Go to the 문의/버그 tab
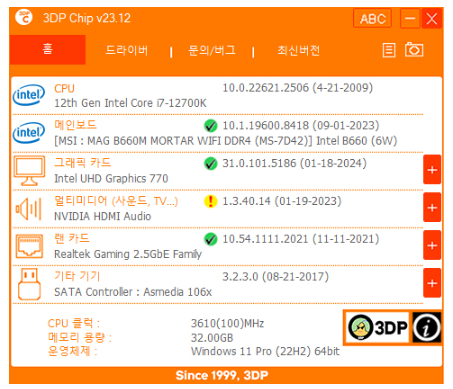453x389 pixels. (x=212, y=50)
